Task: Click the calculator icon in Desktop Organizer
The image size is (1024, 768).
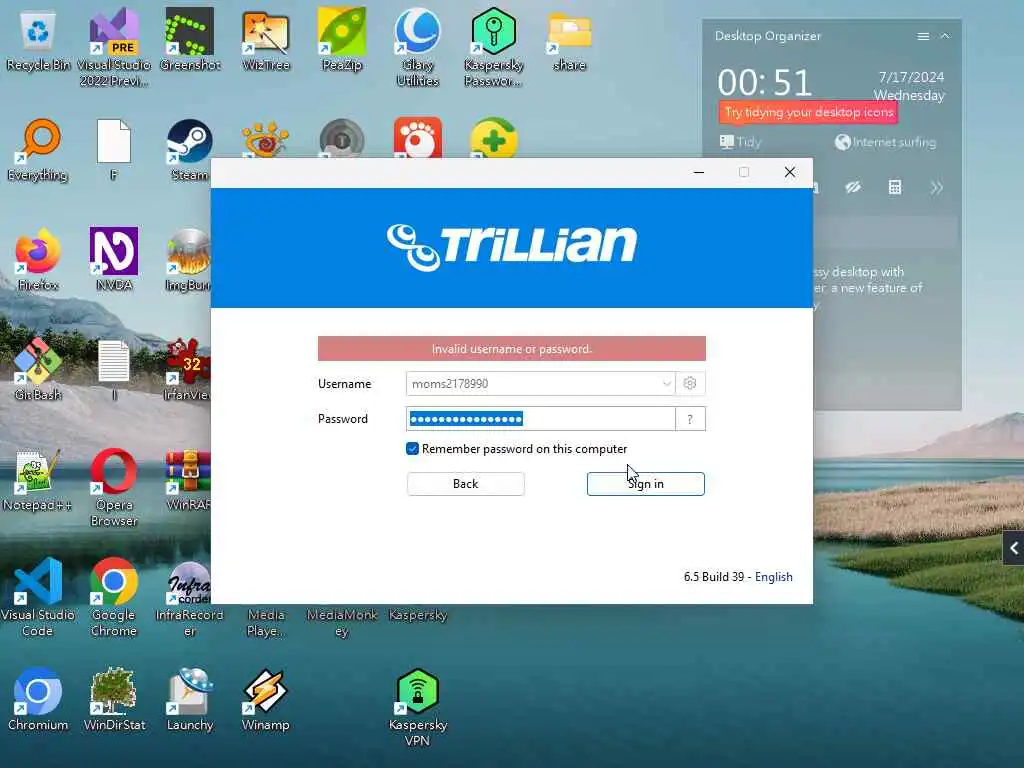Action: 895,188
